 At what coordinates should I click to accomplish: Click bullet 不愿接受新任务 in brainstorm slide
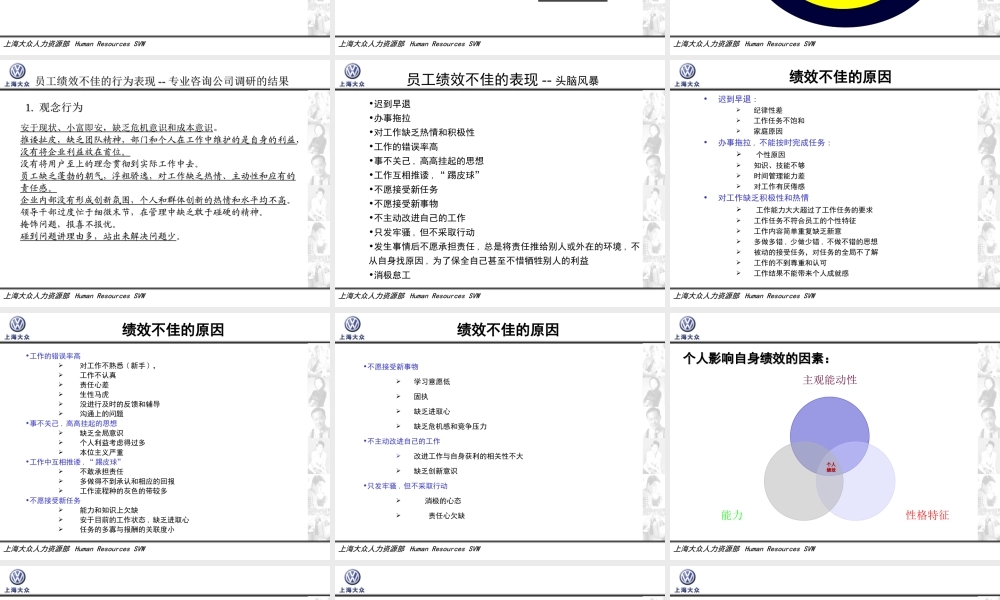click(403, 189)
